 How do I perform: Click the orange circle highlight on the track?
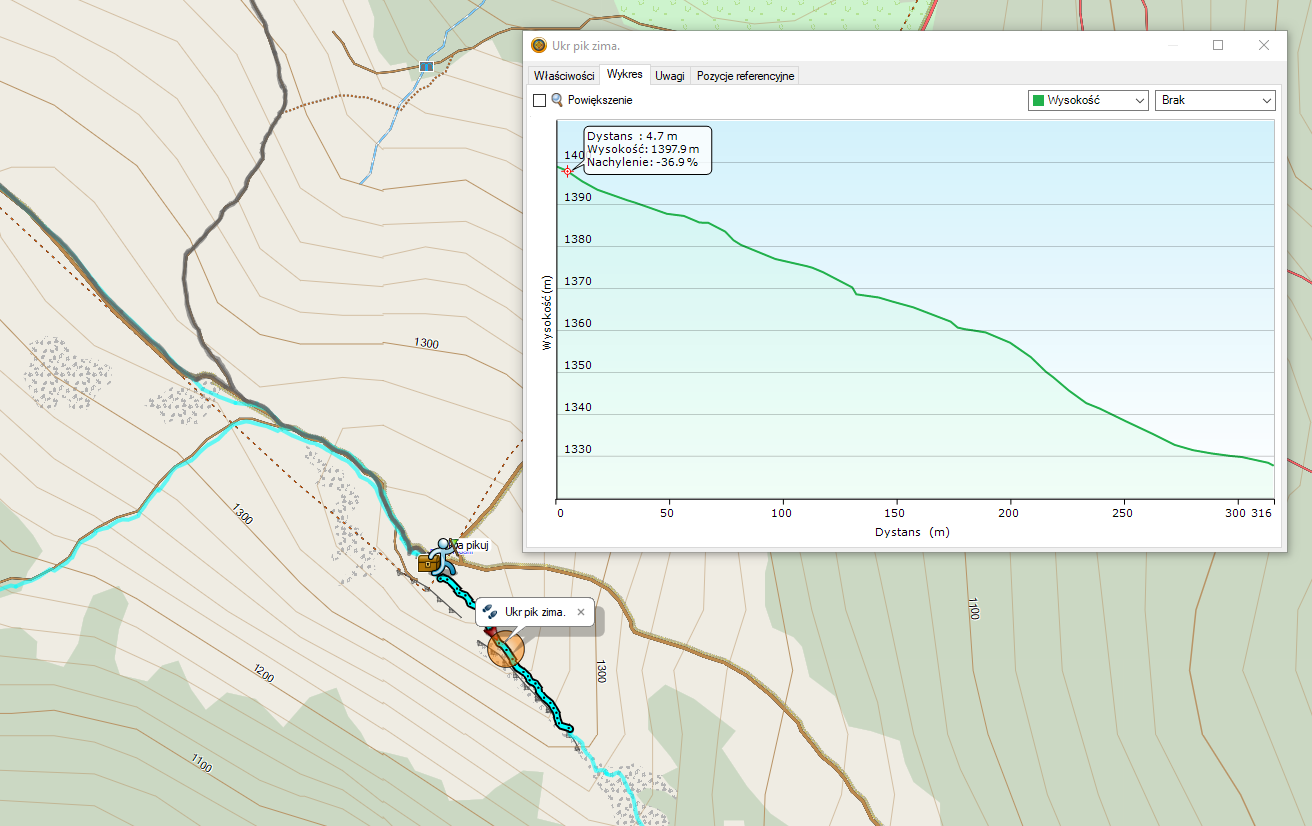[x=506, y=650]
